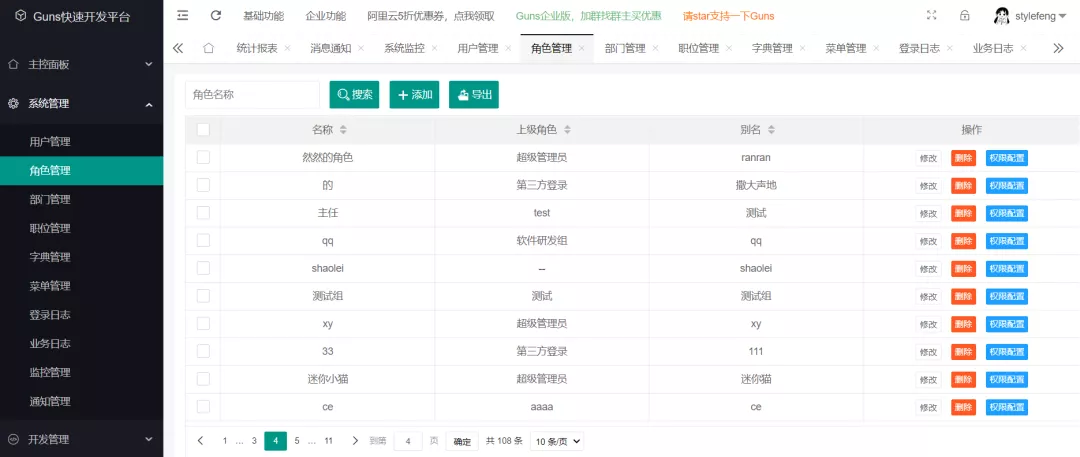Screen dimensions: 1080x457
Task: Open 字典管理 in the sidebar
Action: (x=81, y=257)
